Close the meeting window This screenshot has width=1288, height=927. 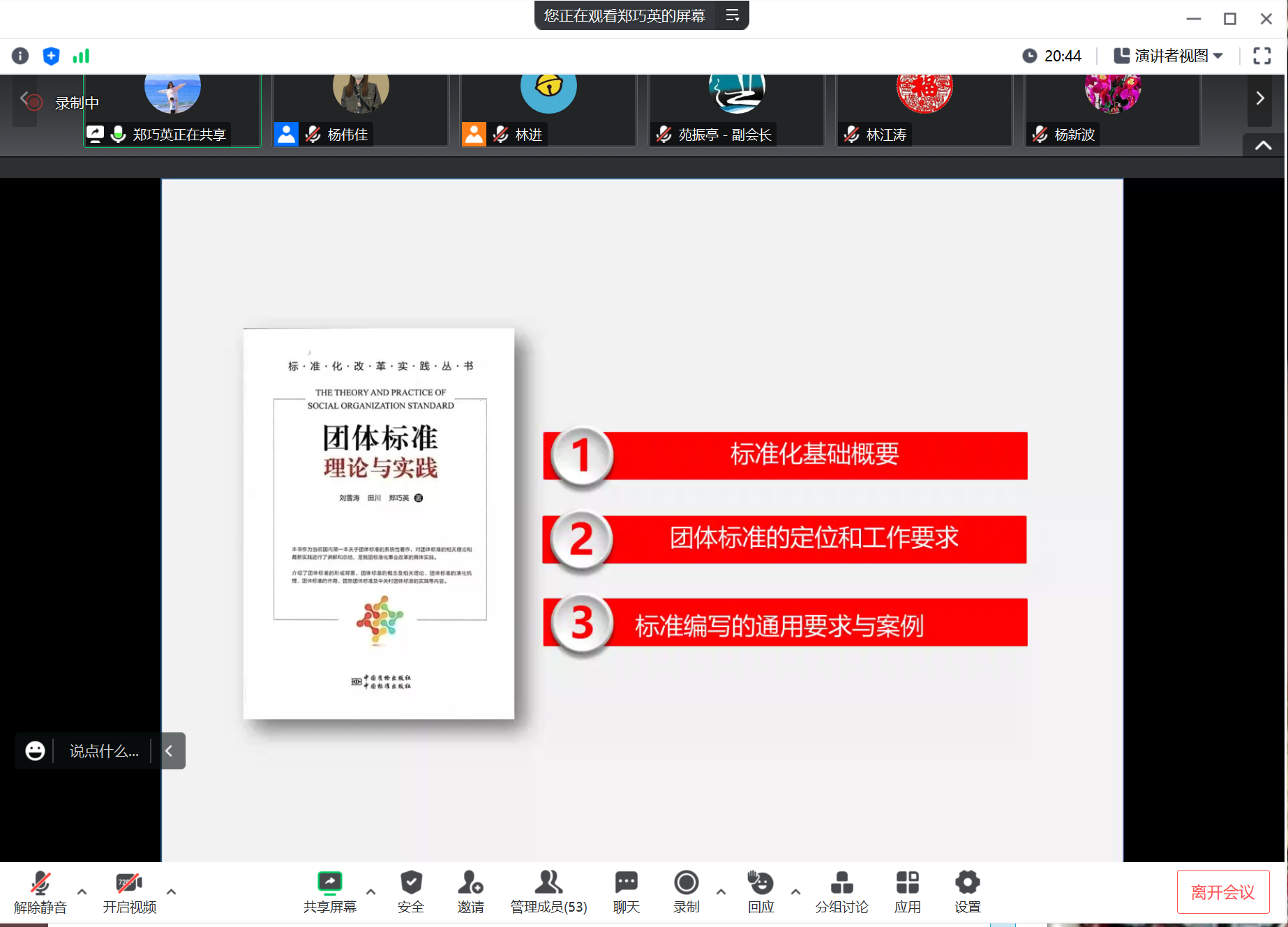(1266, 19)
